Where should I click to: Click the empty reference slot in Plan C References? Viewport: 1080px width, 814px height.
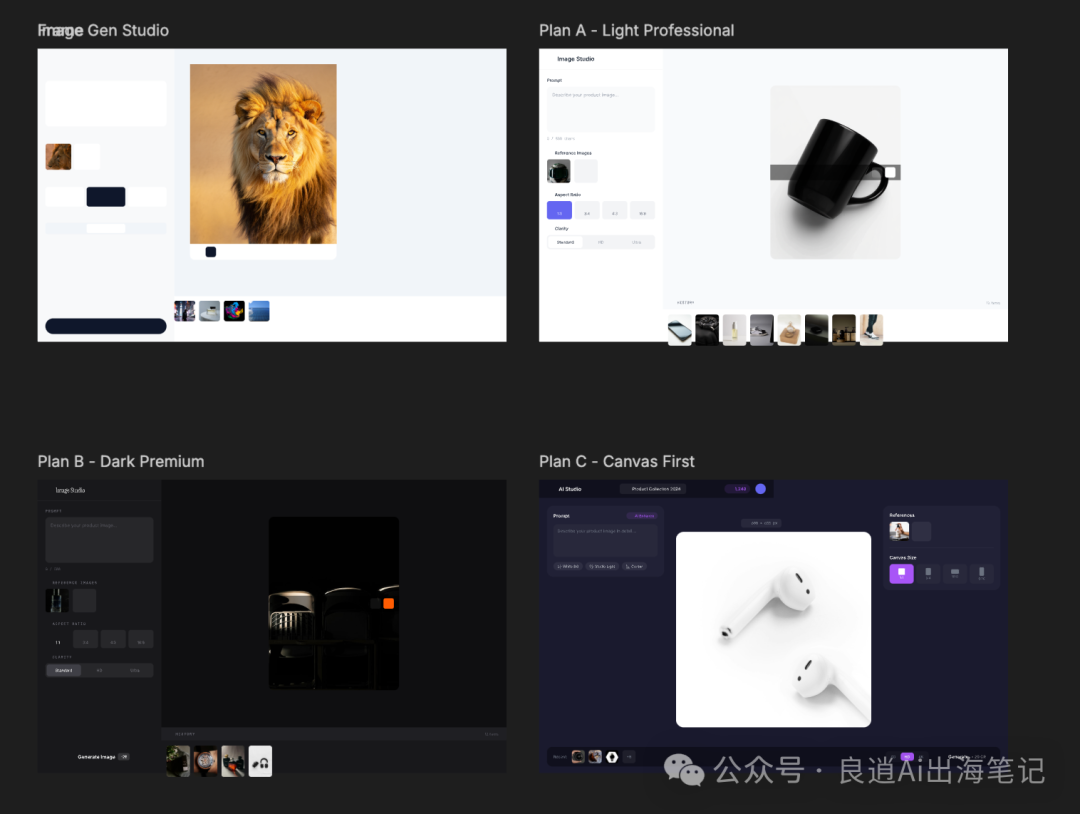pyautogui.click(x=921, y=531)
